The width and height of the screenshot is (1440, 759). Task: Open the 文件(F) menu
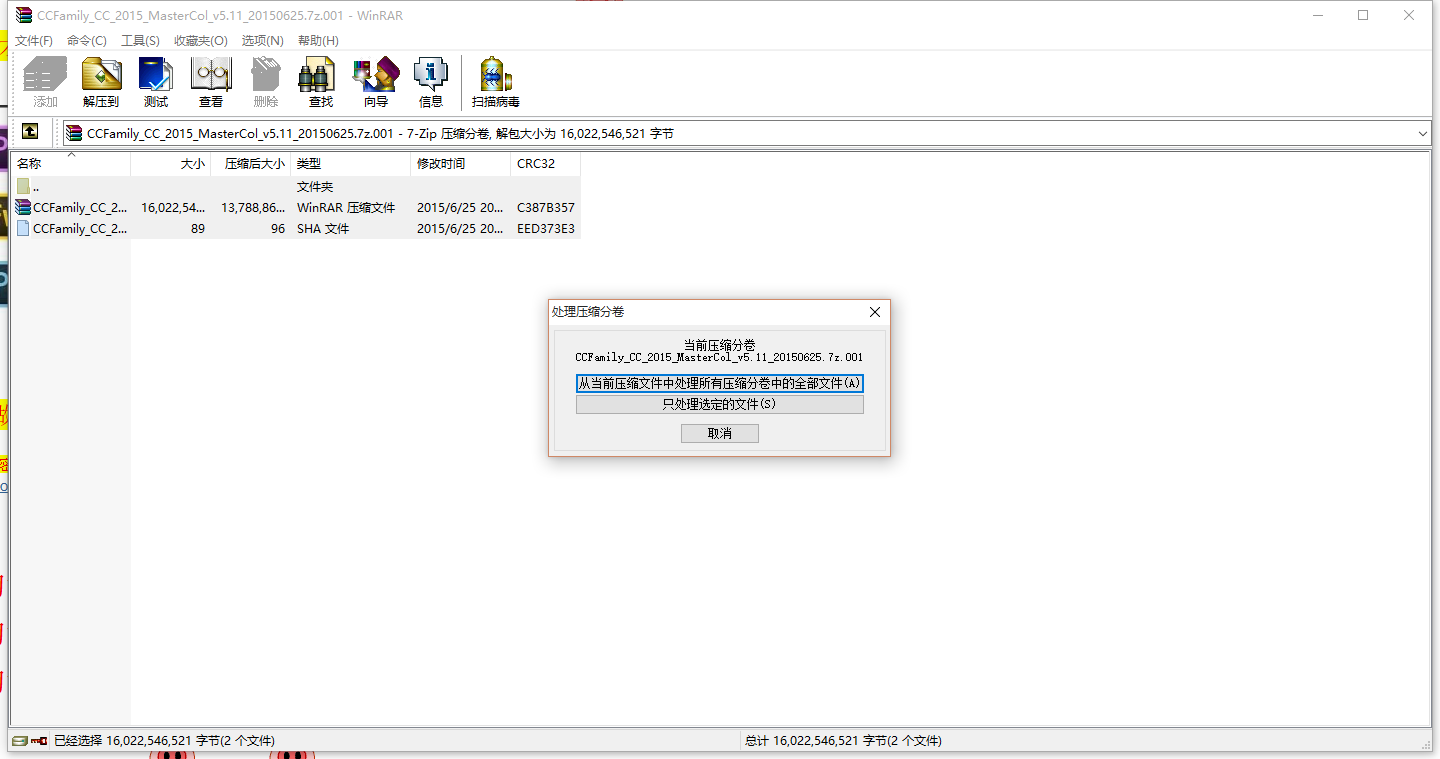(34, 41)
